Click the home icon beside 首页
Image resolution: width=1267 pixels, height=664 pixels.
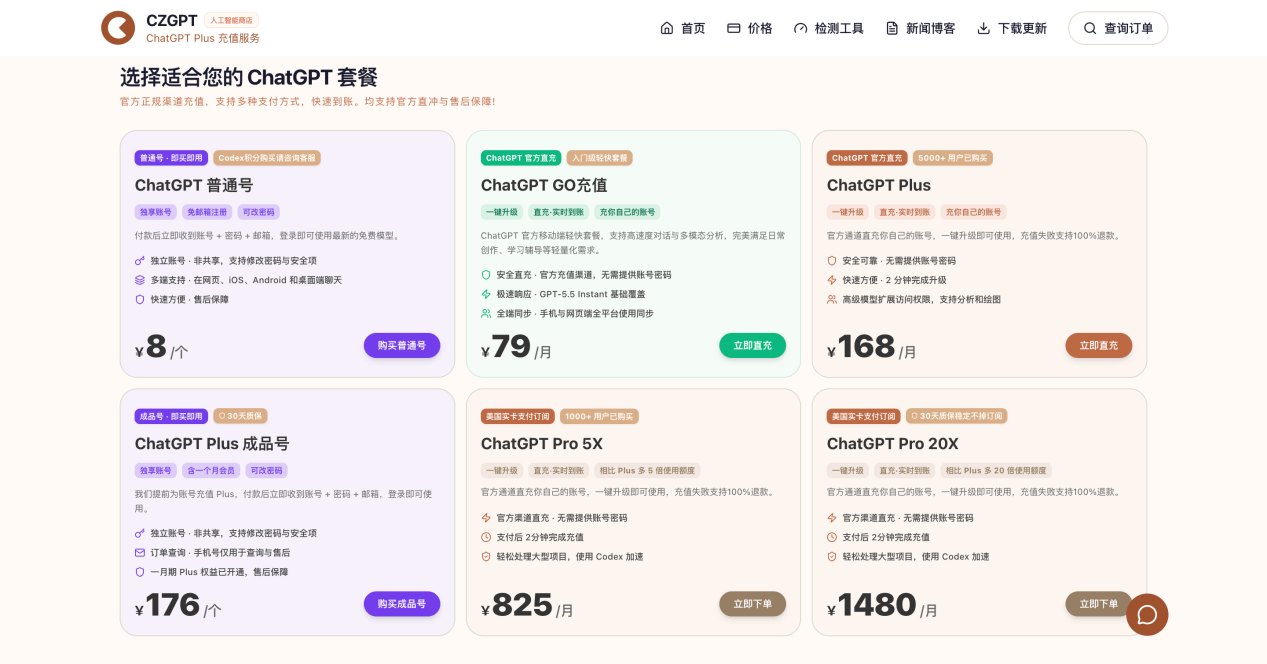pyautogui.click(x=667, y=28)
